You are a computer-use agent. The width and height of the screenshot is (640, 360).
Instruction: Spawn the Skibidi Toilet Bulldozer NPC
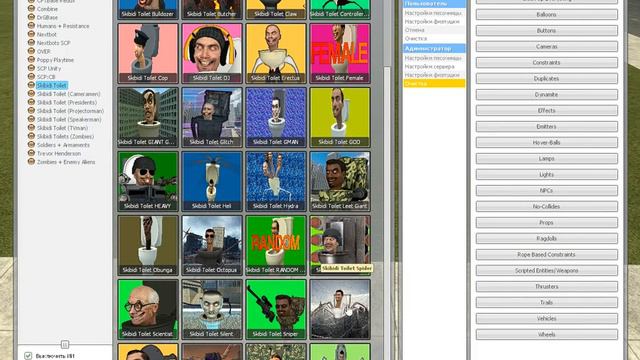148,9
